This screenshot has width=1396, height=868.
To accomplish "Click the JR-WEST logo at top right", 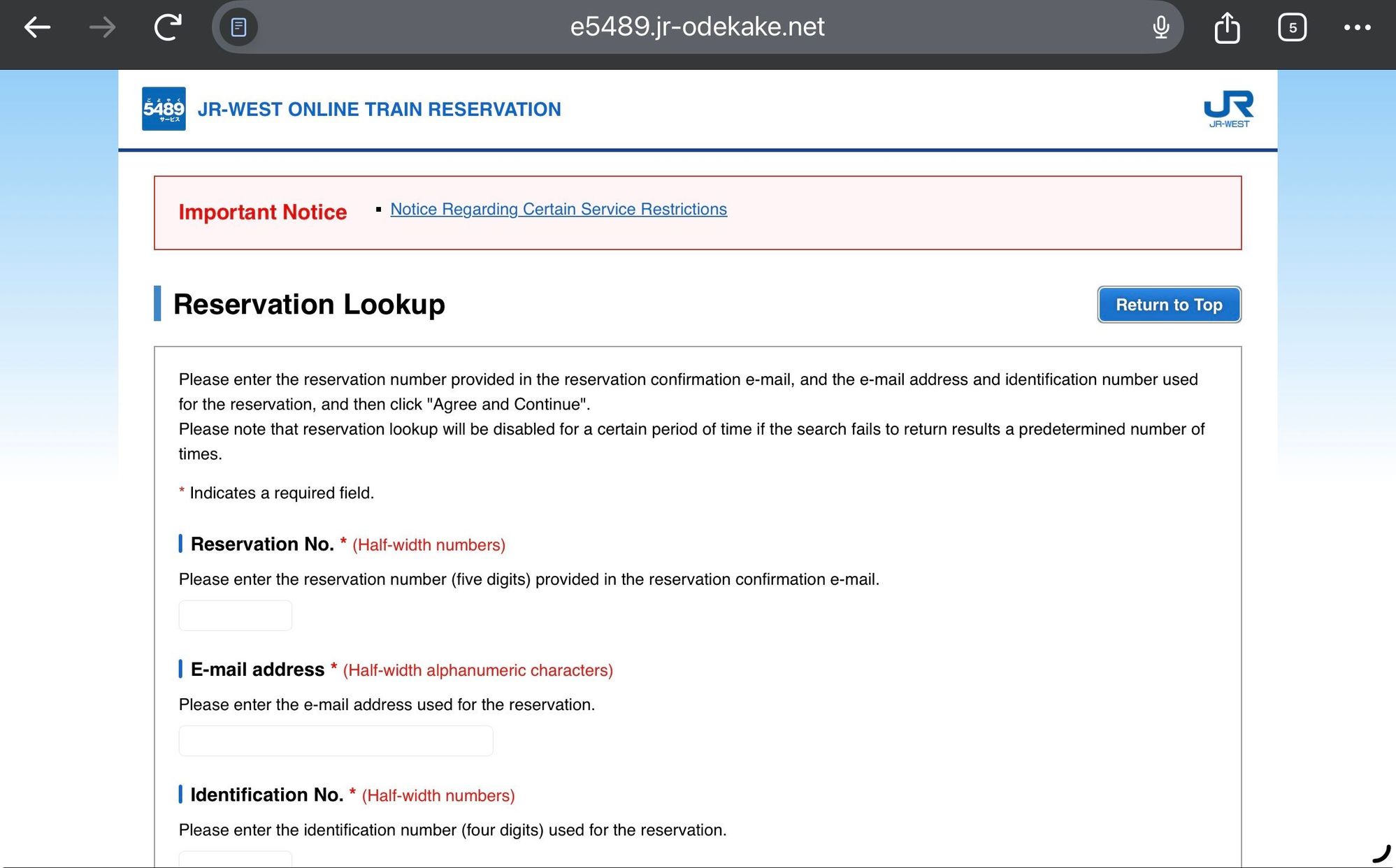I will click(x=1228, y=108).
